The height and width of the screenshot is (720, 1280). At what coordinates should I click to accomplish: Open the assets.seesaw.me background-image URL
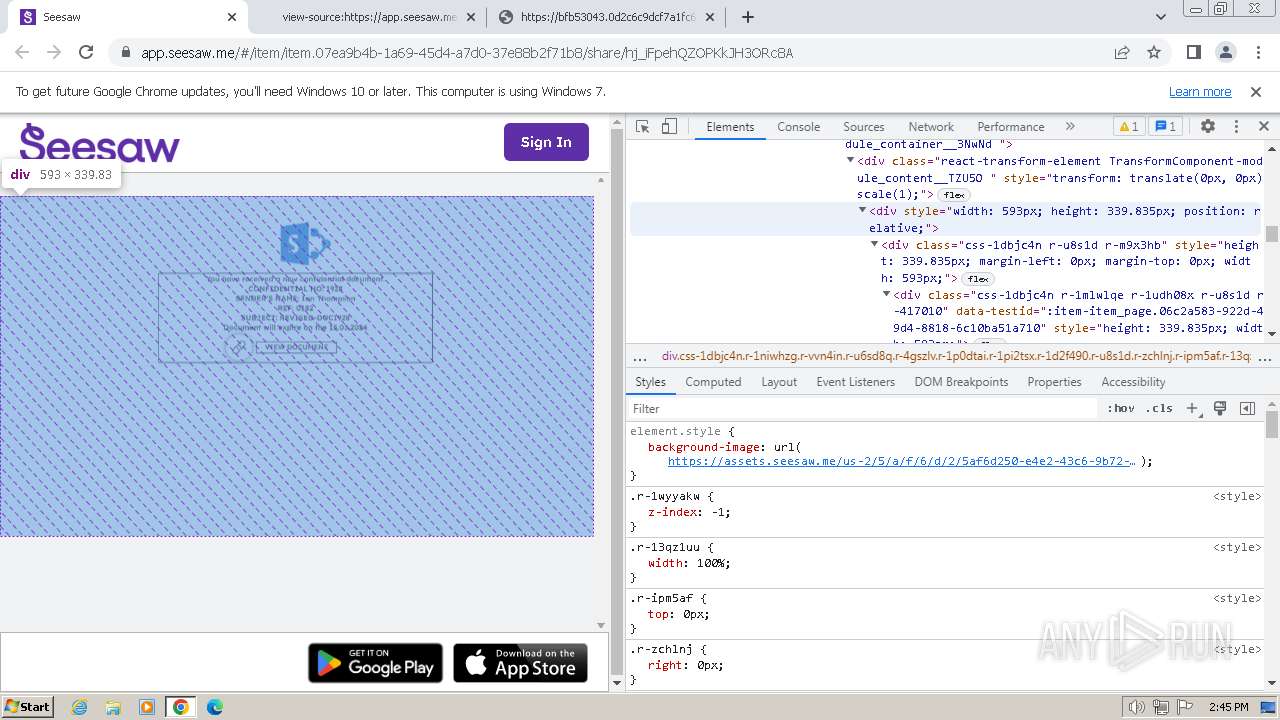[x=901, y=462]
